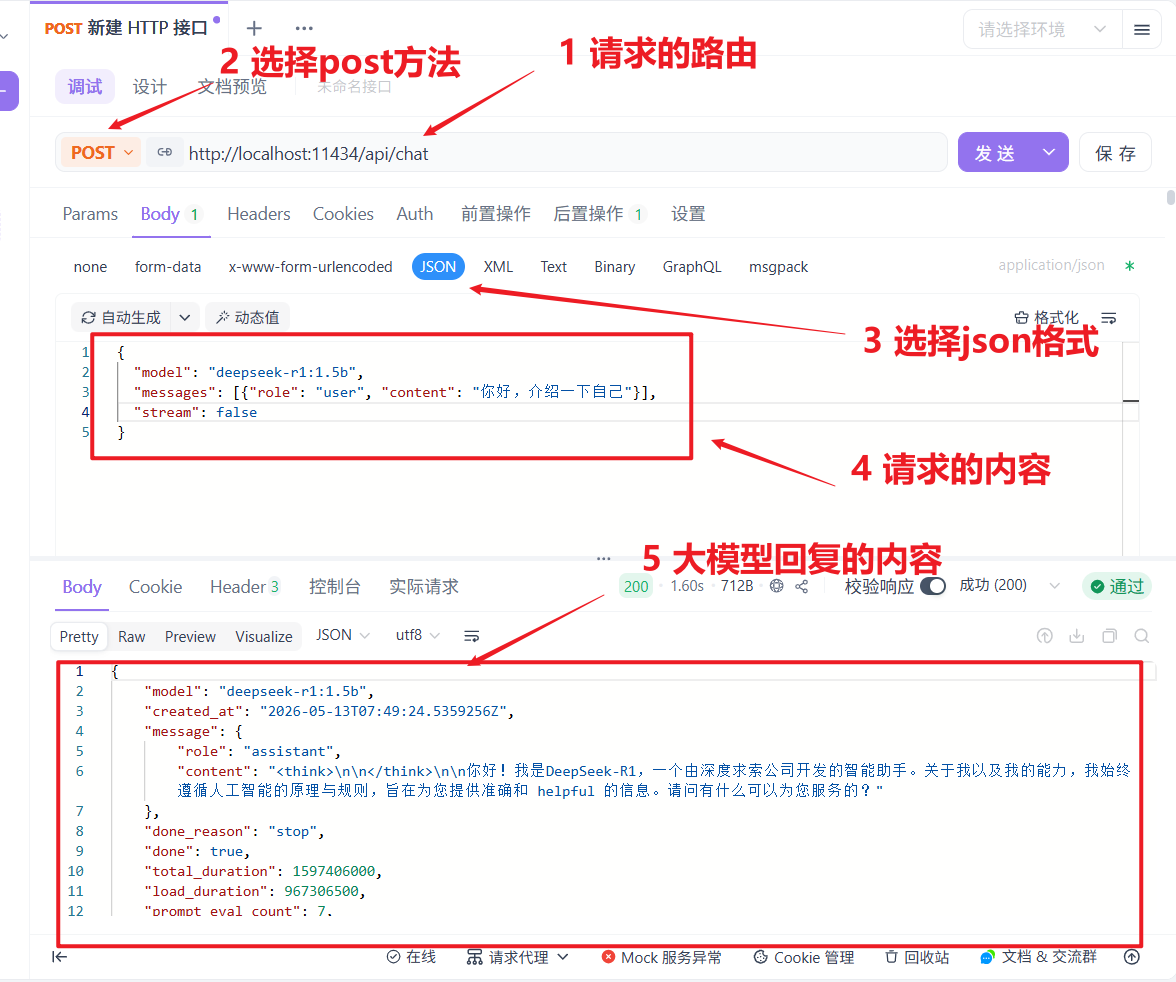Open the 请求代理 proxy menu
This screenshot has width=1176, height=982.
(x=518, y=957)
